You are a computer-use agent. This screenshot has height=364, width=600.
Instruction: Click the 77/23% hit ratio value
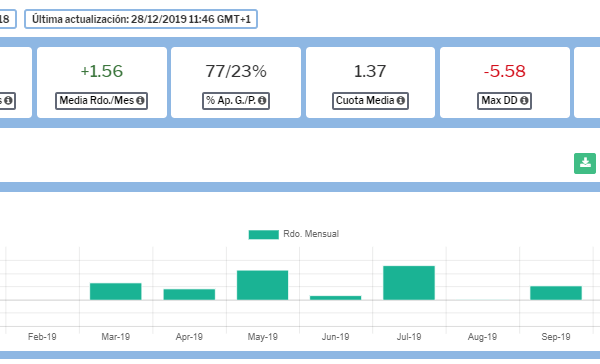click(x=236, y=71)
